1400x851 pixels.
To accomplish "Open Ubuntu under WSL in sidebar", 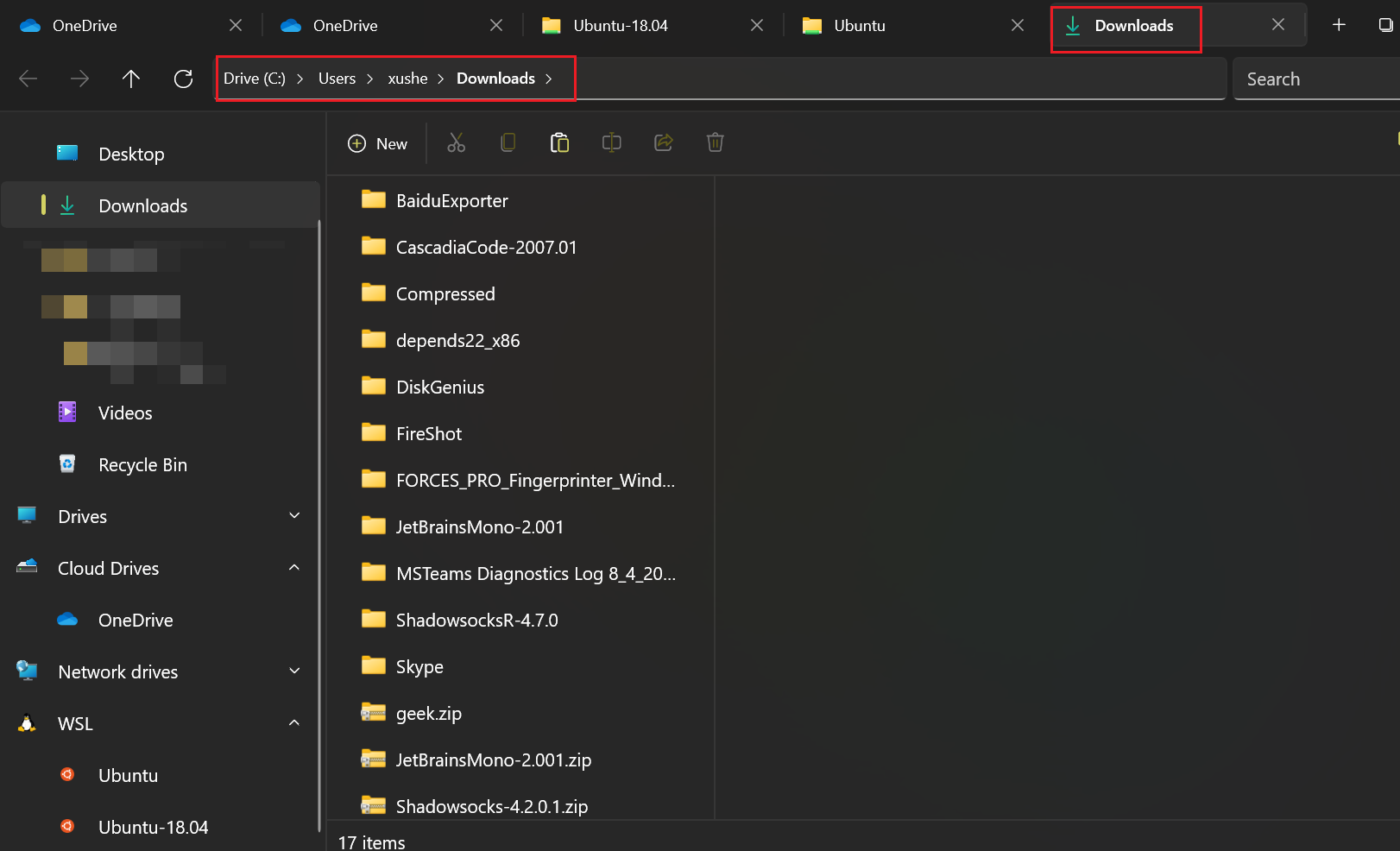I will (161, 775).
